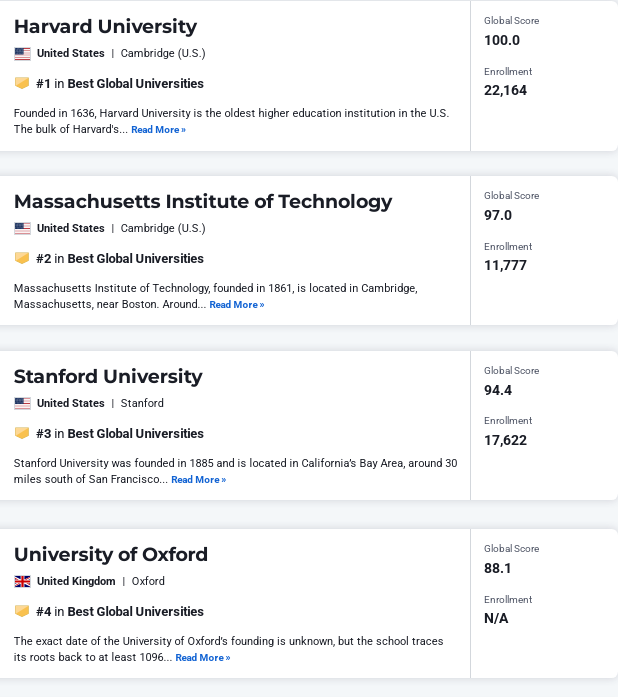Screen dimensions: 618x697
Task: Click the US flag icon under Stanford University
Action: point(22,404)
